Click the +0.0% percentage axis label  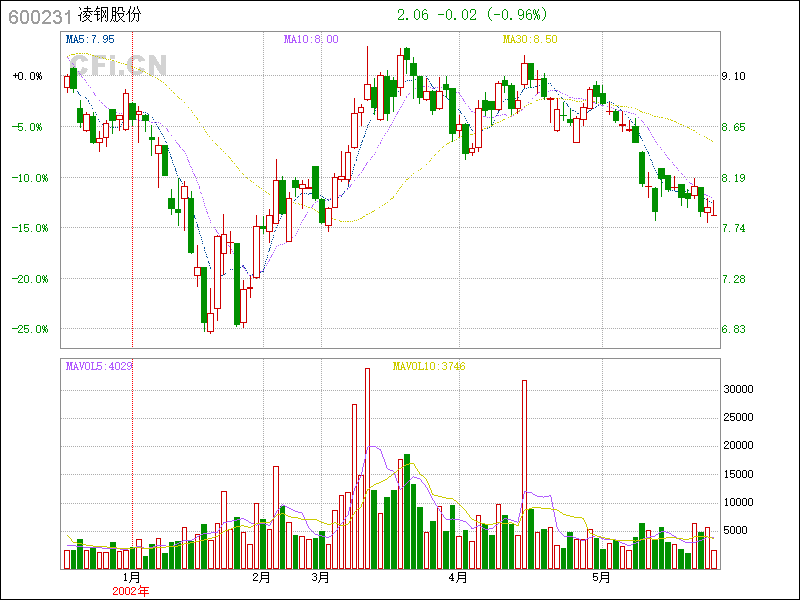tap(28, 76)
